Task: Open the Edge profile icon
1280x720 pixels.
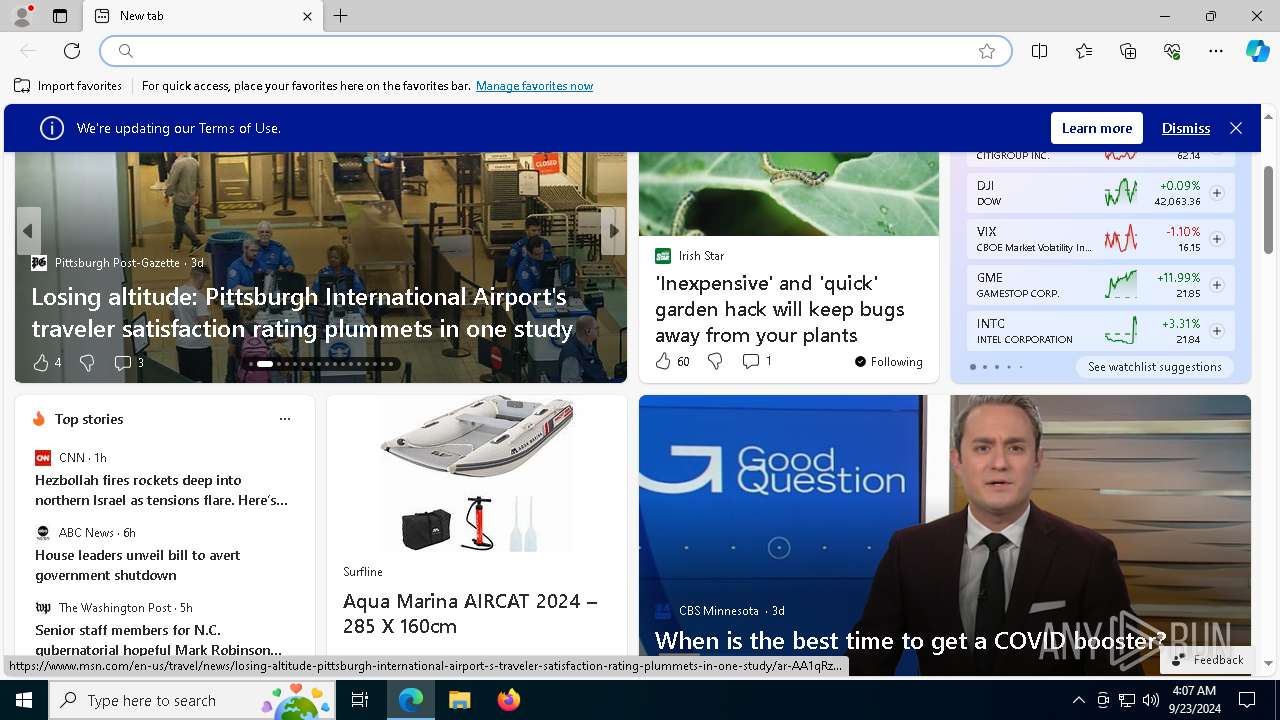Action: 21,16
